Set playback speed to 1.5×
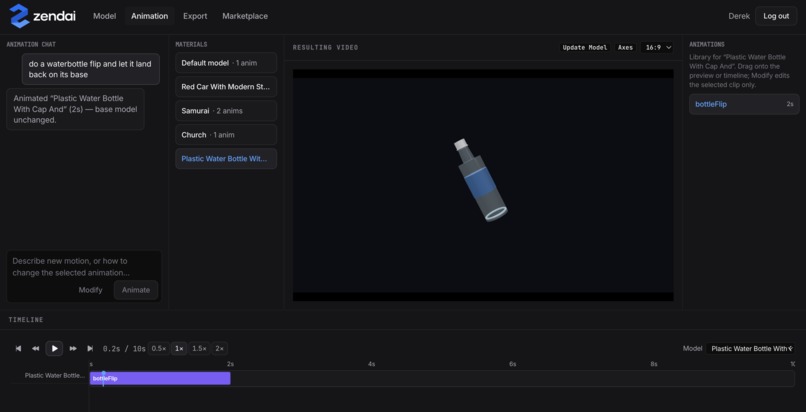This screenshot has height=412, width=806. [199, 348]
